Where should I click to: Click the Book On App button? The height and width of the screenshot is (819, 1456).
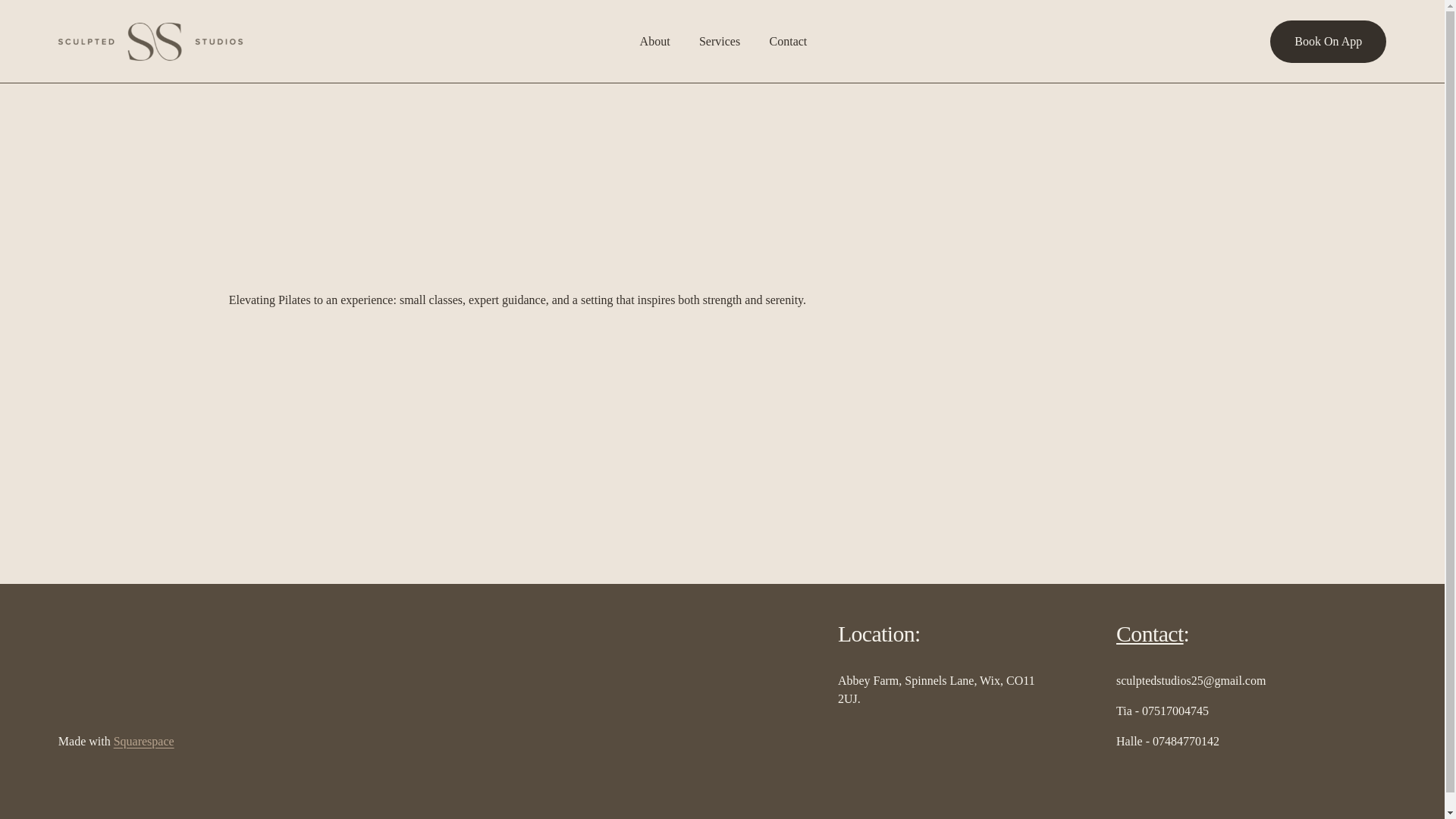pyautogui.click(x=1328, y=42)
